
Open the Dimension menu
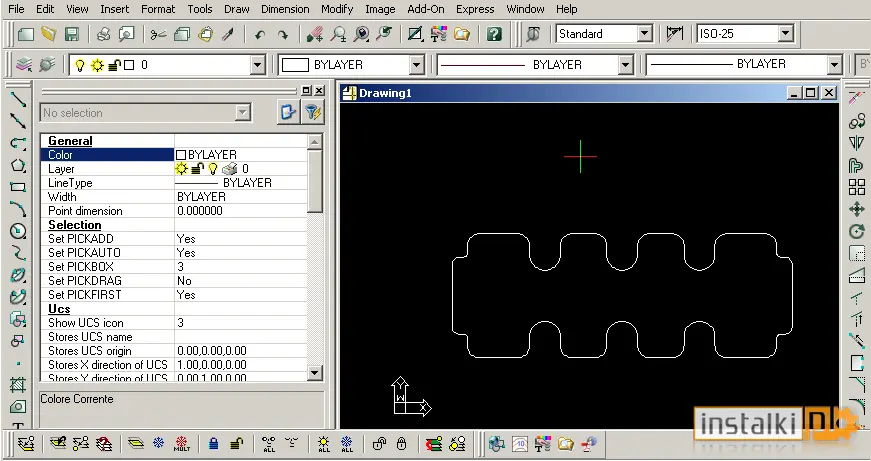coord(285,9)
